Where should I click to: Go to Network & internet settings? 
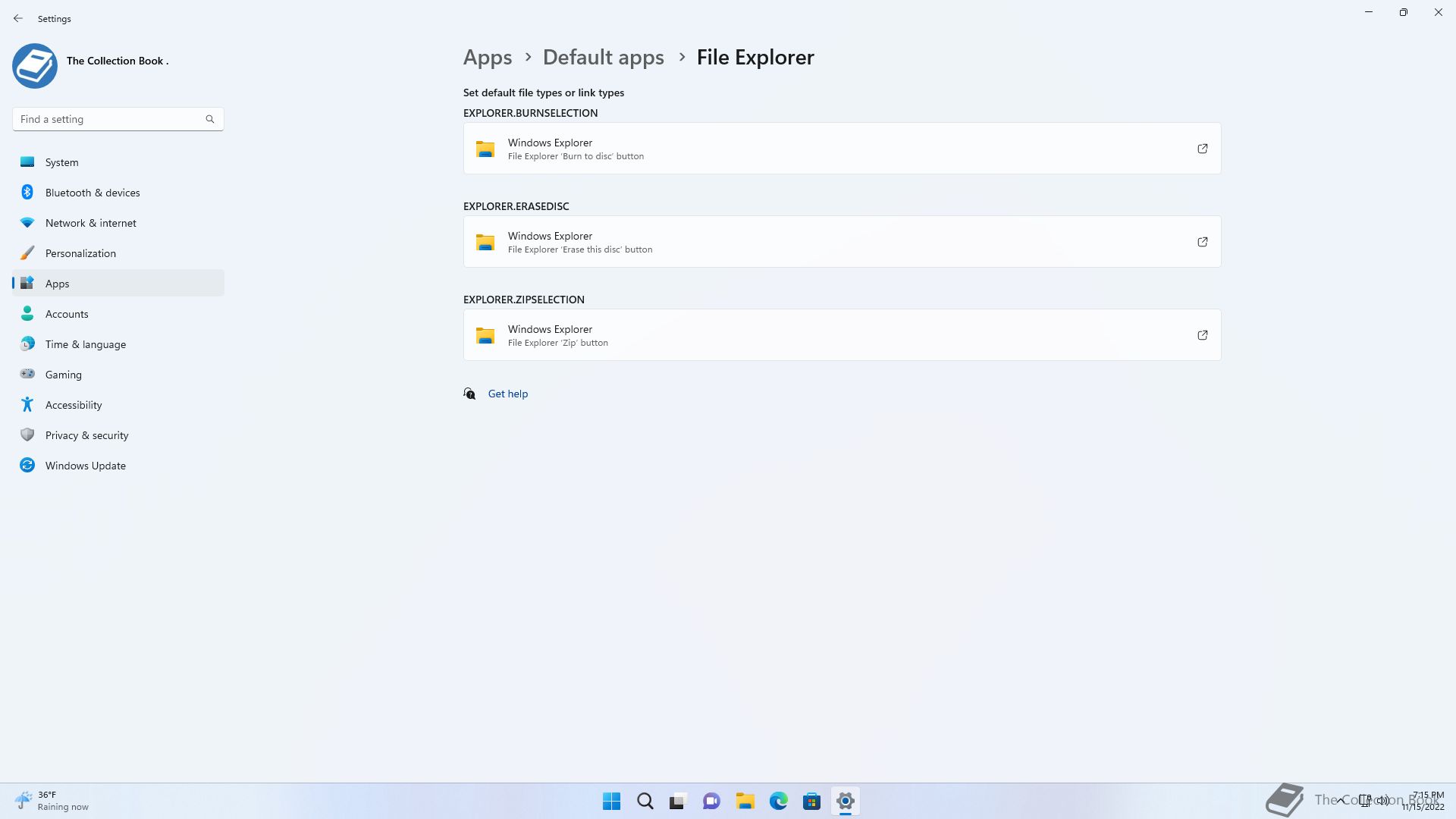(118, 223)
